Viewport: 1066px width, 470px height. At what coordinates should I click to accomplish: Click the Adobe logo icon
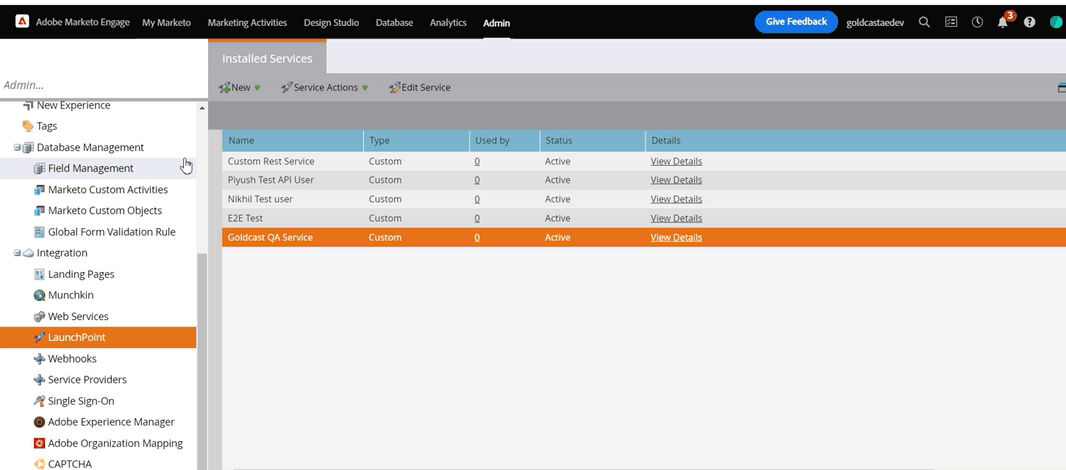(x=22, y=22)
